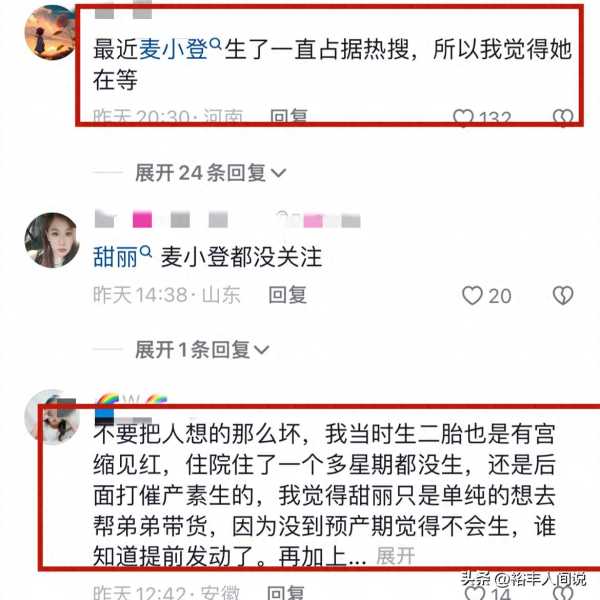Viewport: 600px width, 600px height.
Task: Open third commenter's blurred avatar
Action: tap(52, 417)
